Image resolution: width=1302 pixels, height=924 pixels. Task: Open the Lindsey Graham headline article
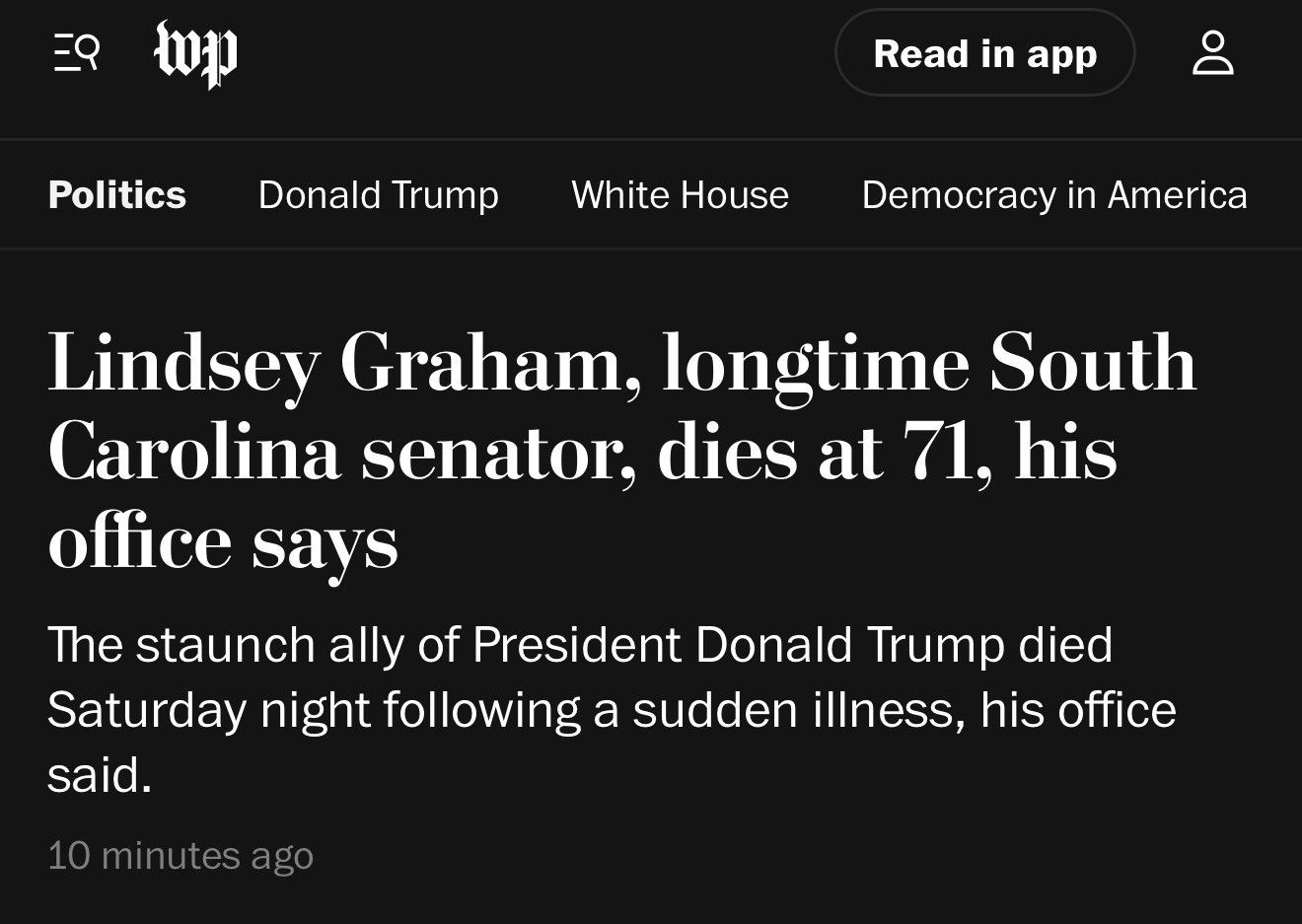click(x=622, y=451)
